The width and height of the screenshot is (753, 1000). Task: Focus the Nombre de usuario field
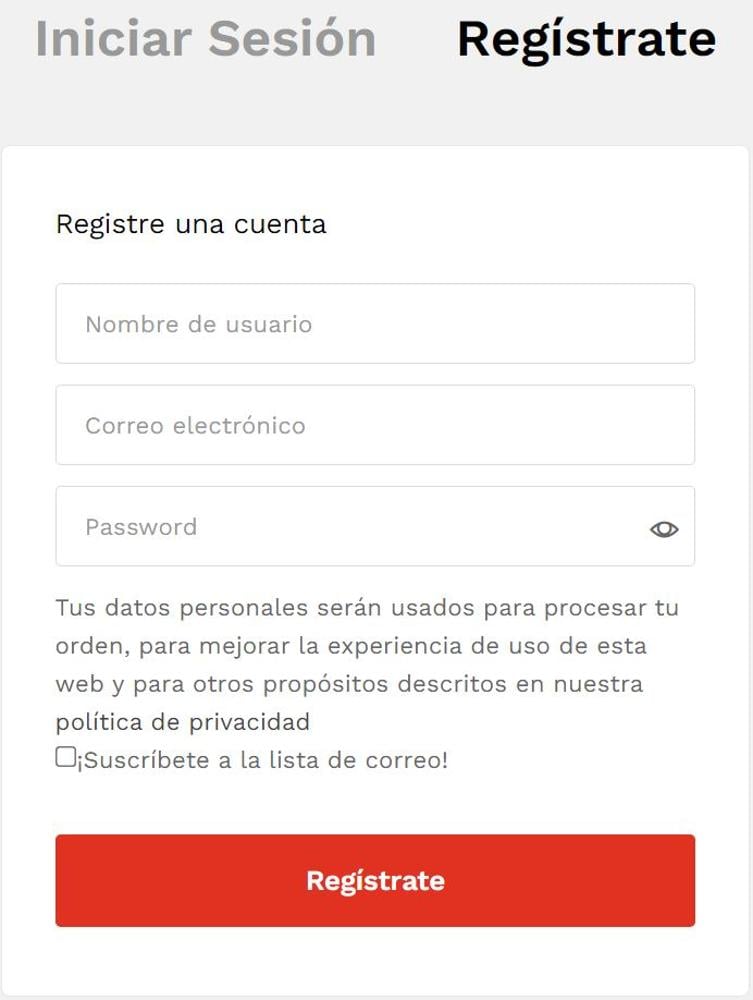point(375,323)
